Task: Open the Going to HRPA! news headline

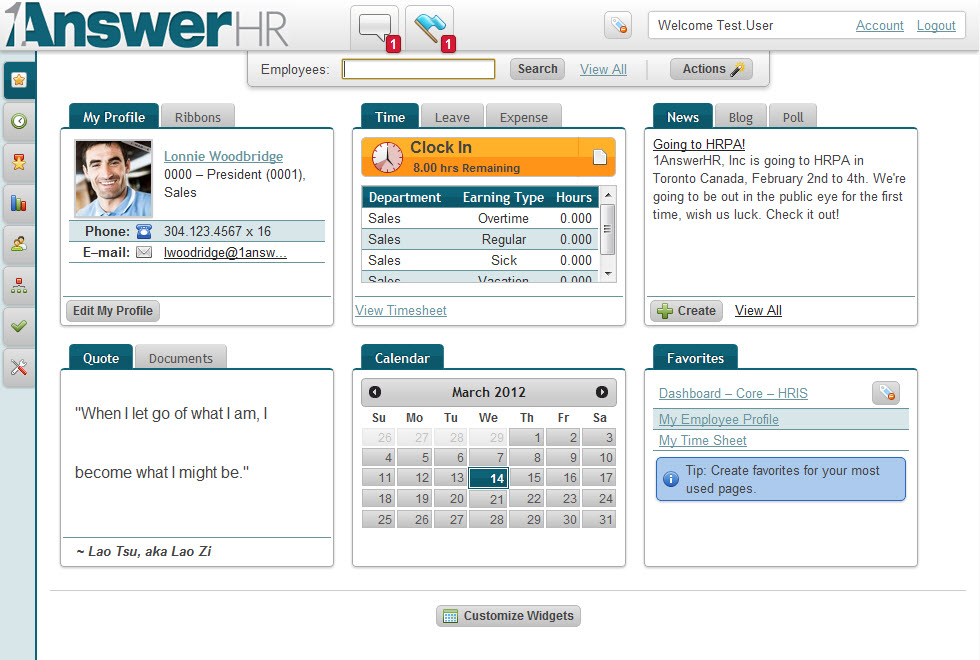Action: pos(699,144)
